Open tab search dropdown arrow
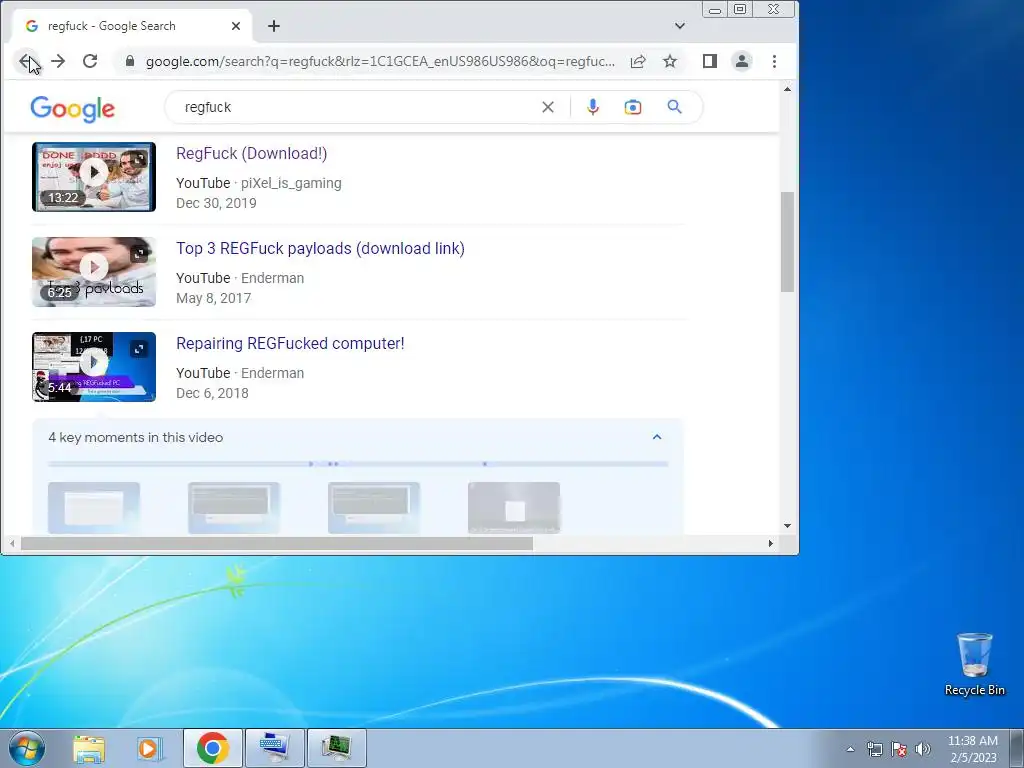The image size is (1024, 768). point(680,26)
